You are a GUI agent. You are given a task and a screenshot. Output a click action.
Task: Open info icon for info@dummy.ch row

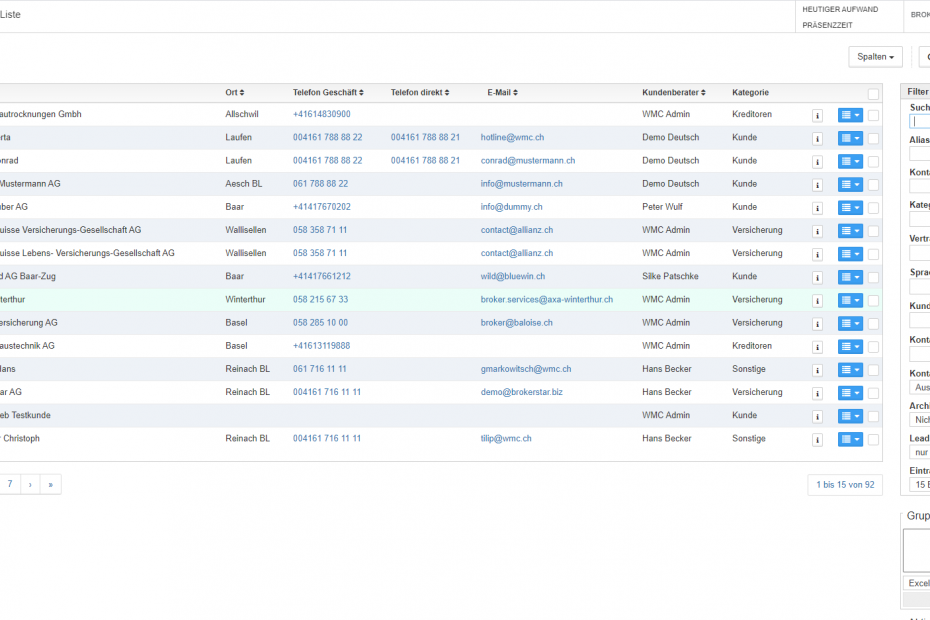point(817,208)
